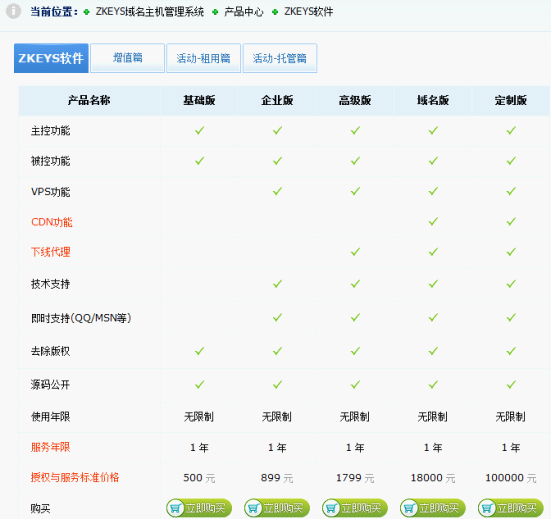The height and width of the screenshot is (520, 552).
Task: Click the red 下线代理 row label
Action: pyautogui.click(x=51, y=252)
